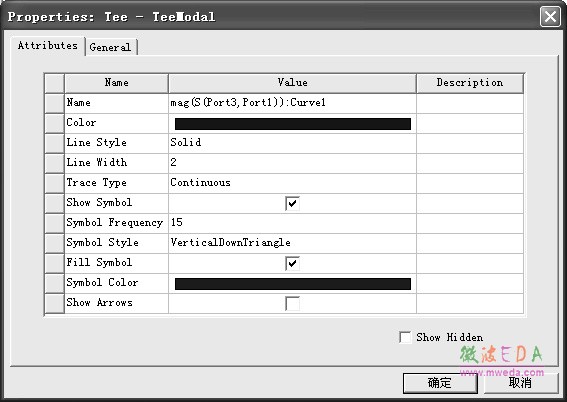
Task: Tick the Show Hidden checkbox
Action: click(x=405, y=337)
